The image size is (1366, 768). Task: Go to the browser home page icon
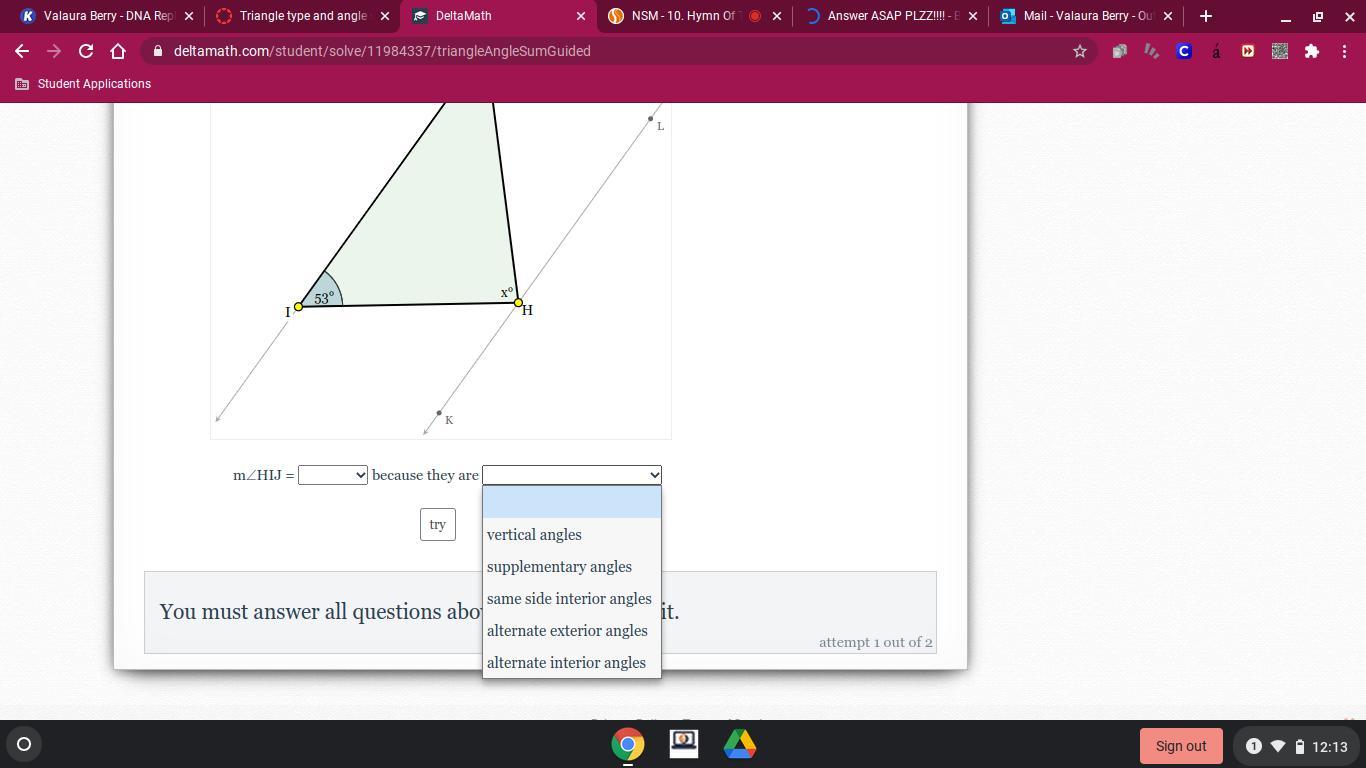[118, 51]
